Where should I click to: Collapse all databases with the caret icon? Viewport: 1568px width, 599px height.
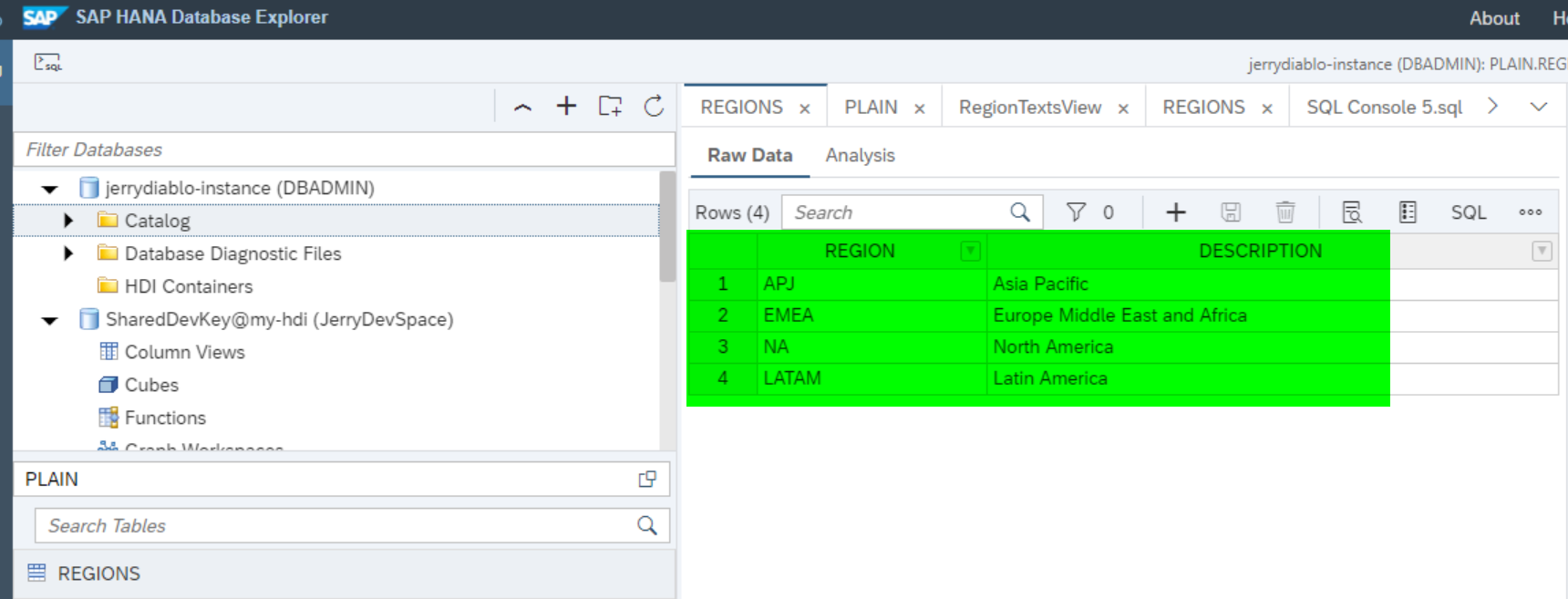522,107
